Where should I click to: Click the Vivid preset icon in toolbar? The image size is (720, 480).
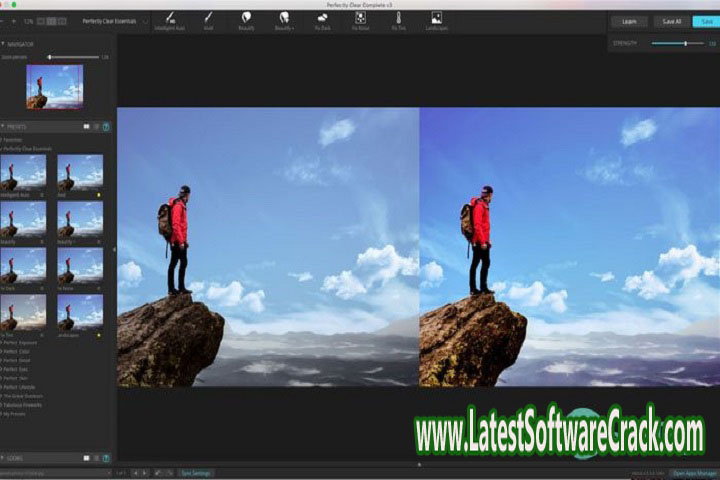click(x=209, y=17)
